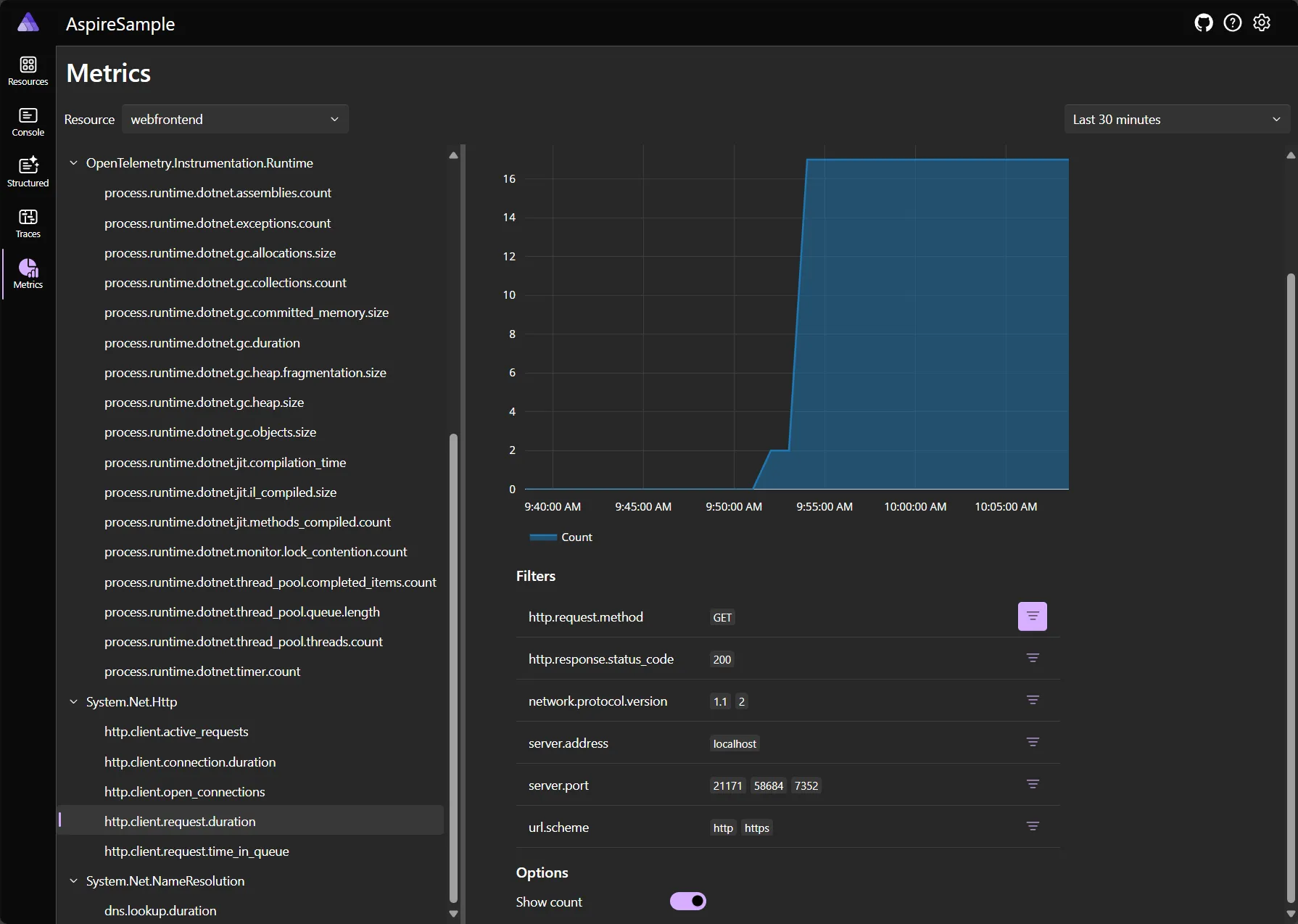
Task: Collapse the OpenTelemetry.Instrumentation.Runtime section
Action: tap(73, 162)
